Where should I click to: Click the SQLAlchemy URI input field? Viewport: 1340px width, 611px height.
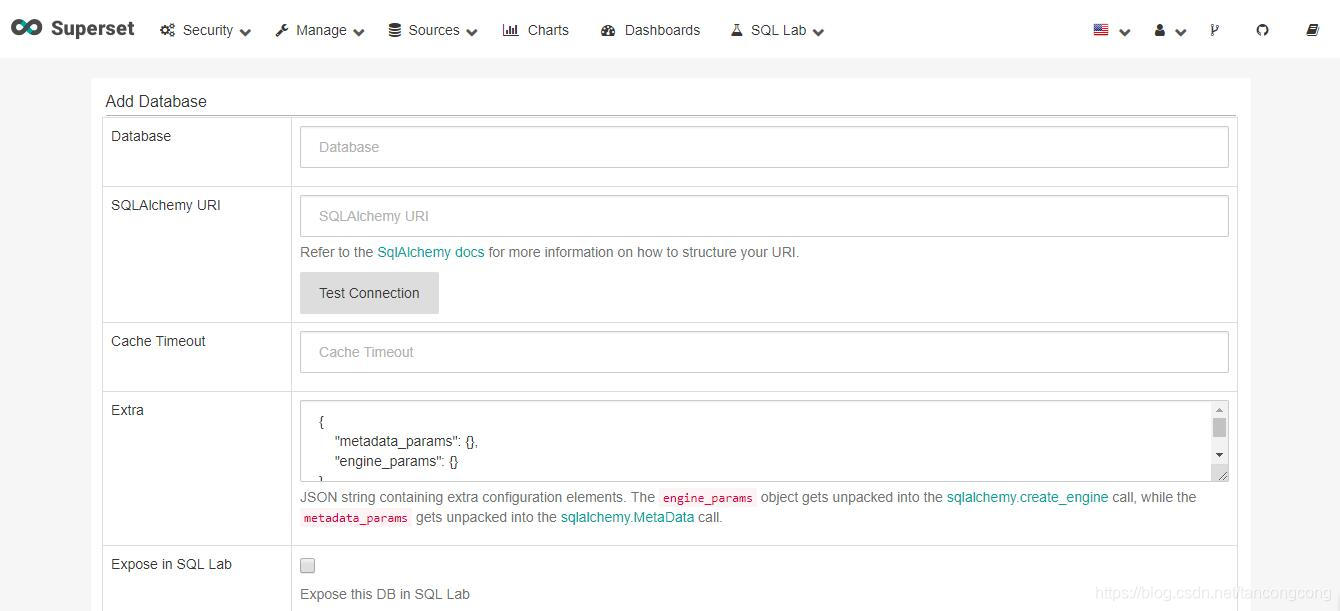[x=764, y=216]
